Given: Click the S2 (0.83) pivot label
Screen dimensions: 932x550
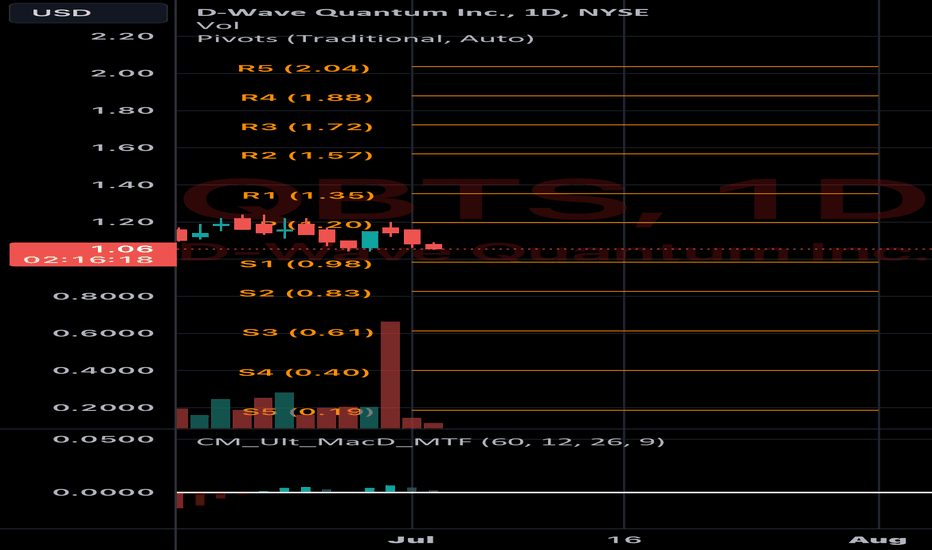Looking at the screenshot, I should (305, 293).
